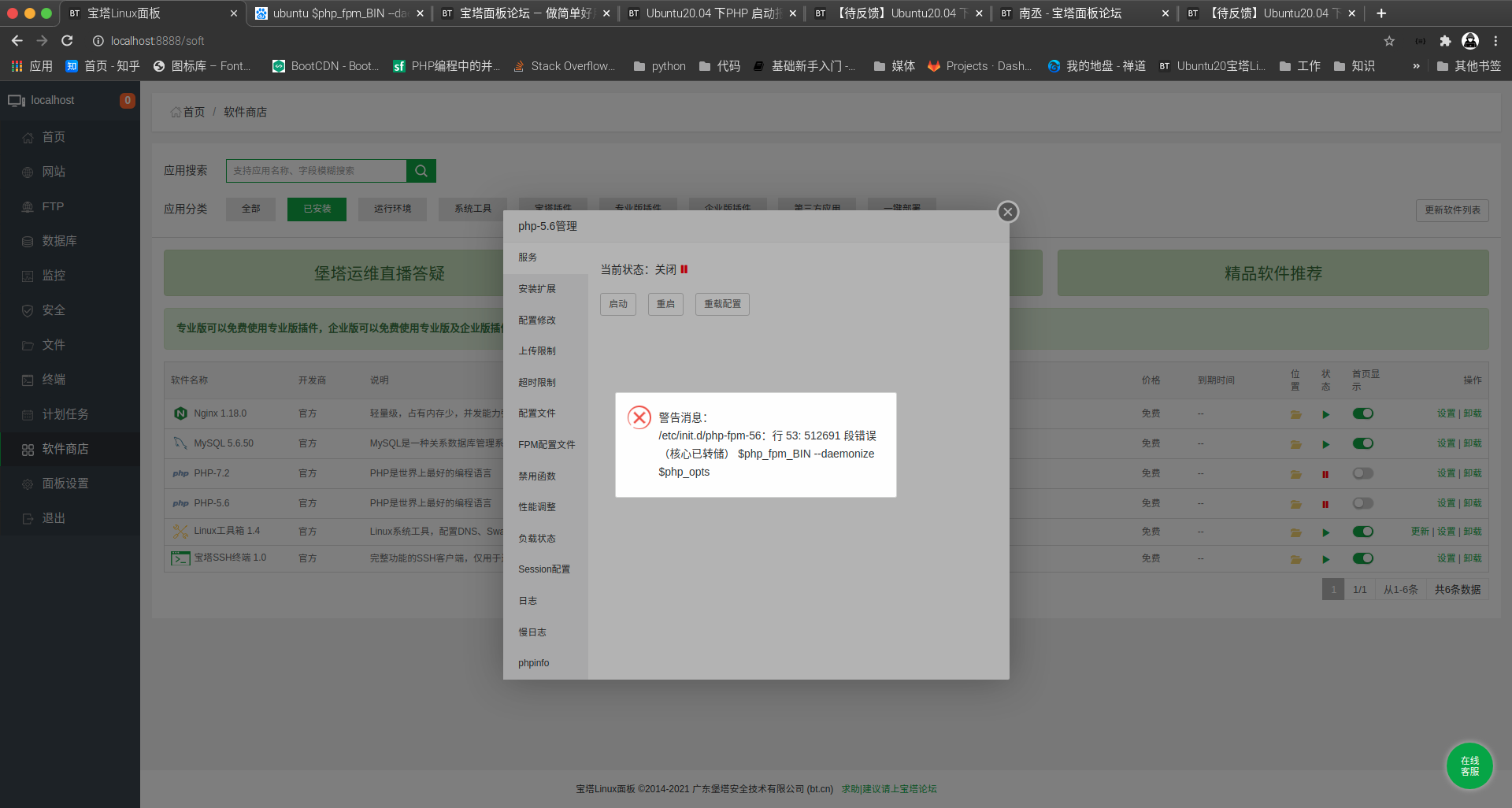Toggle 宝塔SSH终端 homepage display switch
Viewport: 1512px width, 808px height.
1363,558
